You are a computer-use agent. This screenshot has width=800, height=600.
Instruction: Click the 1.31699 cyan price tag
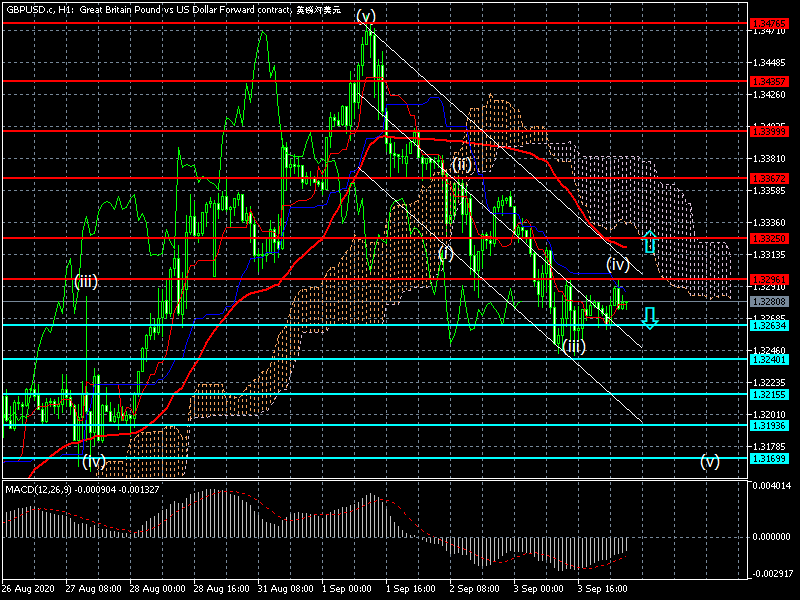click(769, 458)
